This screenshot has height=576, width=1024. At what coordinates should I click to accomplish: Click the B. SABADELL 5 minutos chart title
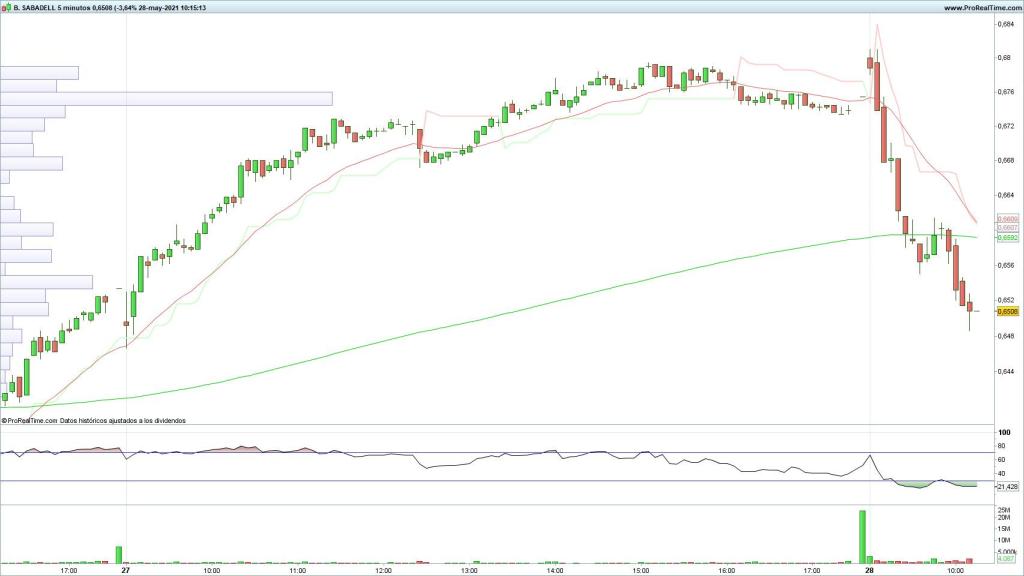pos(52,8)
